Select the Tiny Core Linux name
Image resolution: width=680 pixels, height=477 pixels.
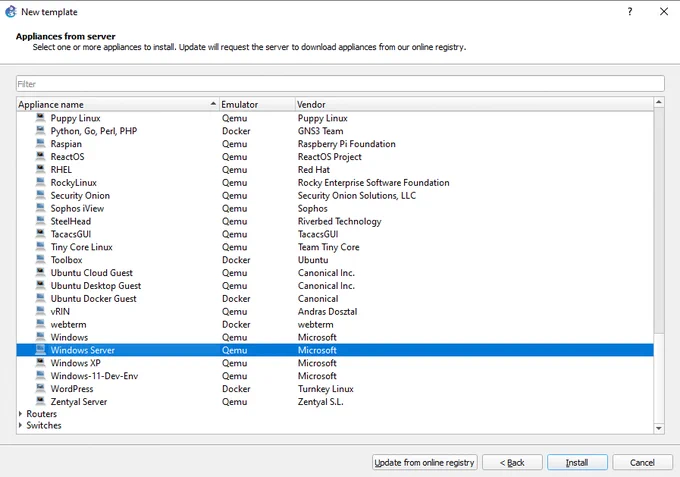coord(82,247)
